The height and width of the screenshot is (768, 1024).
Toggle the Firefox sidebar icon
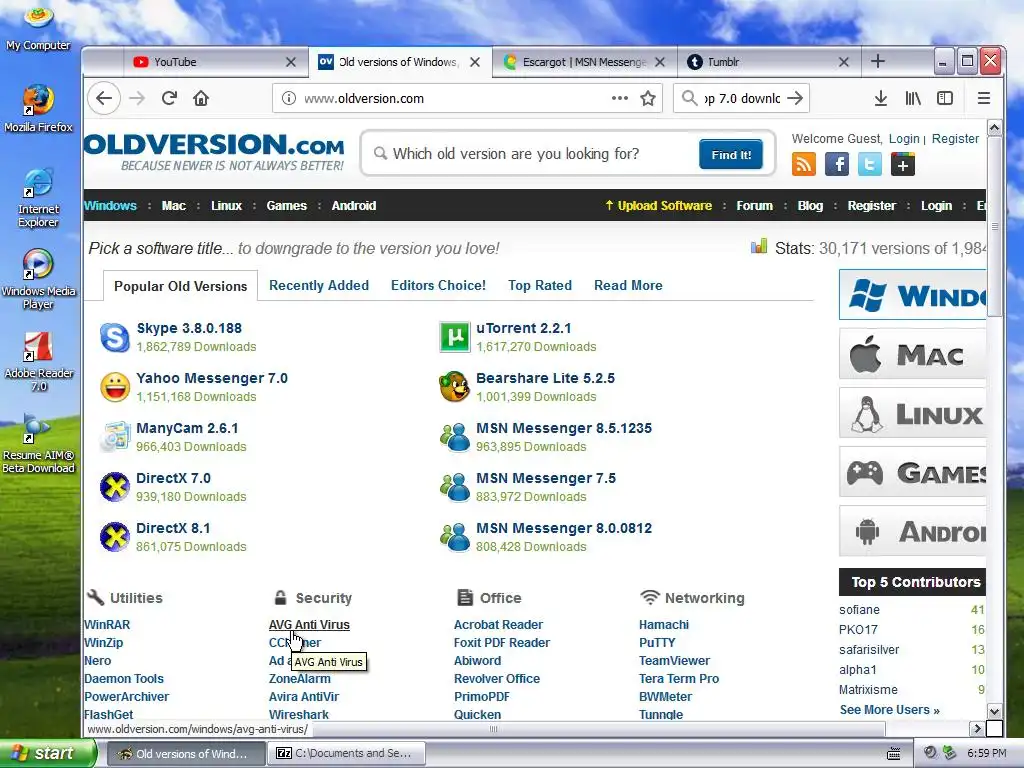[944, 98]
